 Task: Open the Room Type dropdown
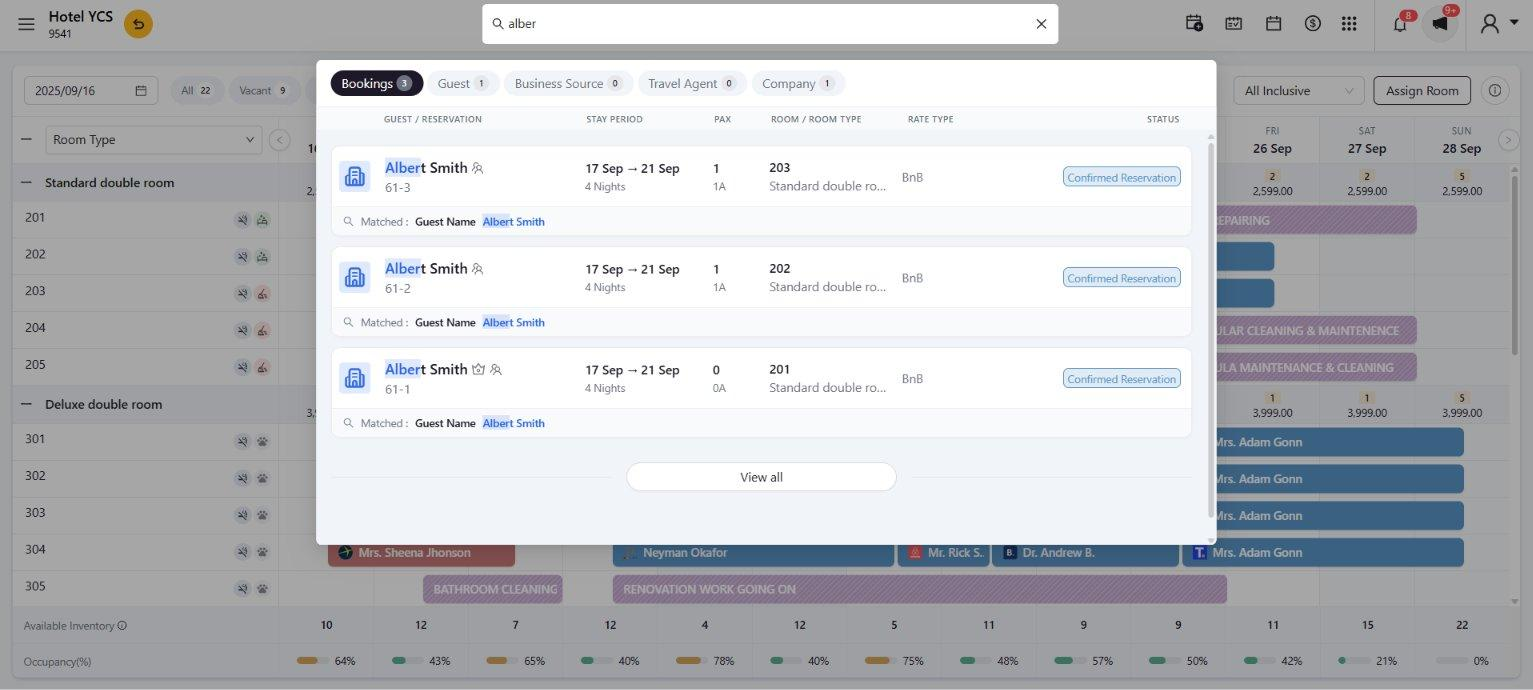pyautogui.click(x=154, y=140)
